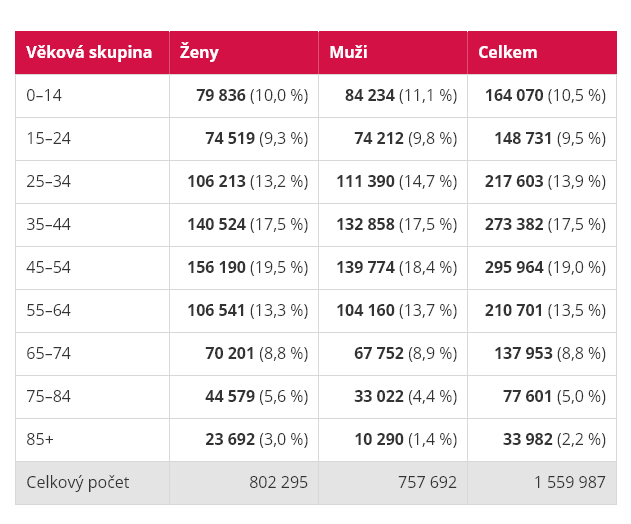
Task: Select the 15–24 age group label
Action: point(49,139)
